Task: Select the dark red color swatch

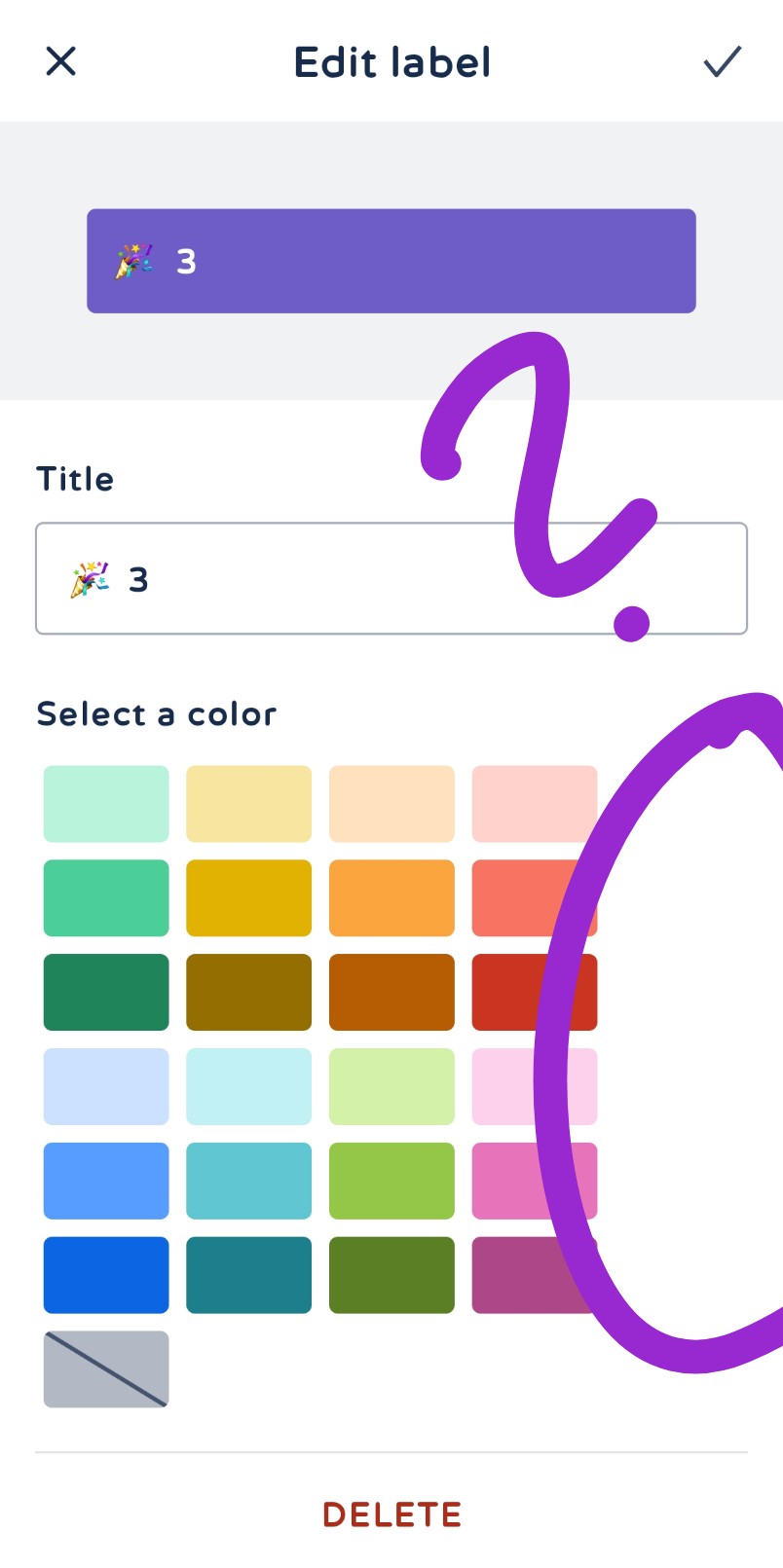Action: (535, 991)
